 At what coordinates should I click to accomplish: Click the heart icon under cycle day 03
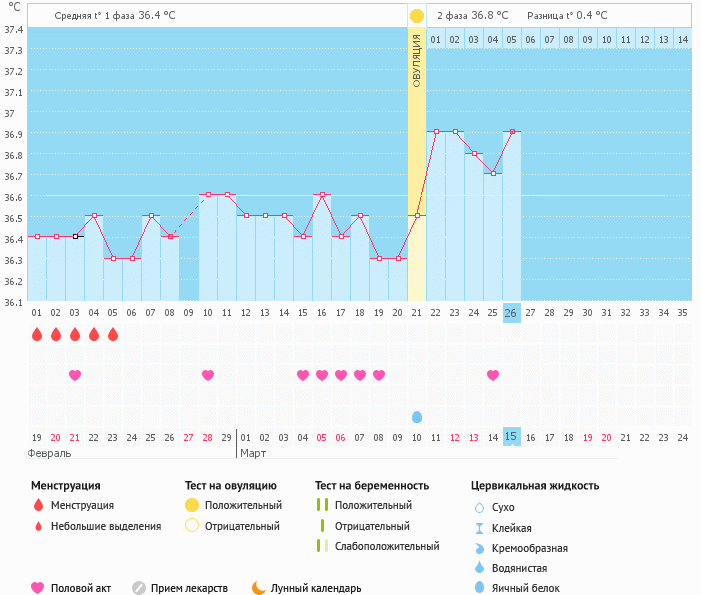coord(75,375)
